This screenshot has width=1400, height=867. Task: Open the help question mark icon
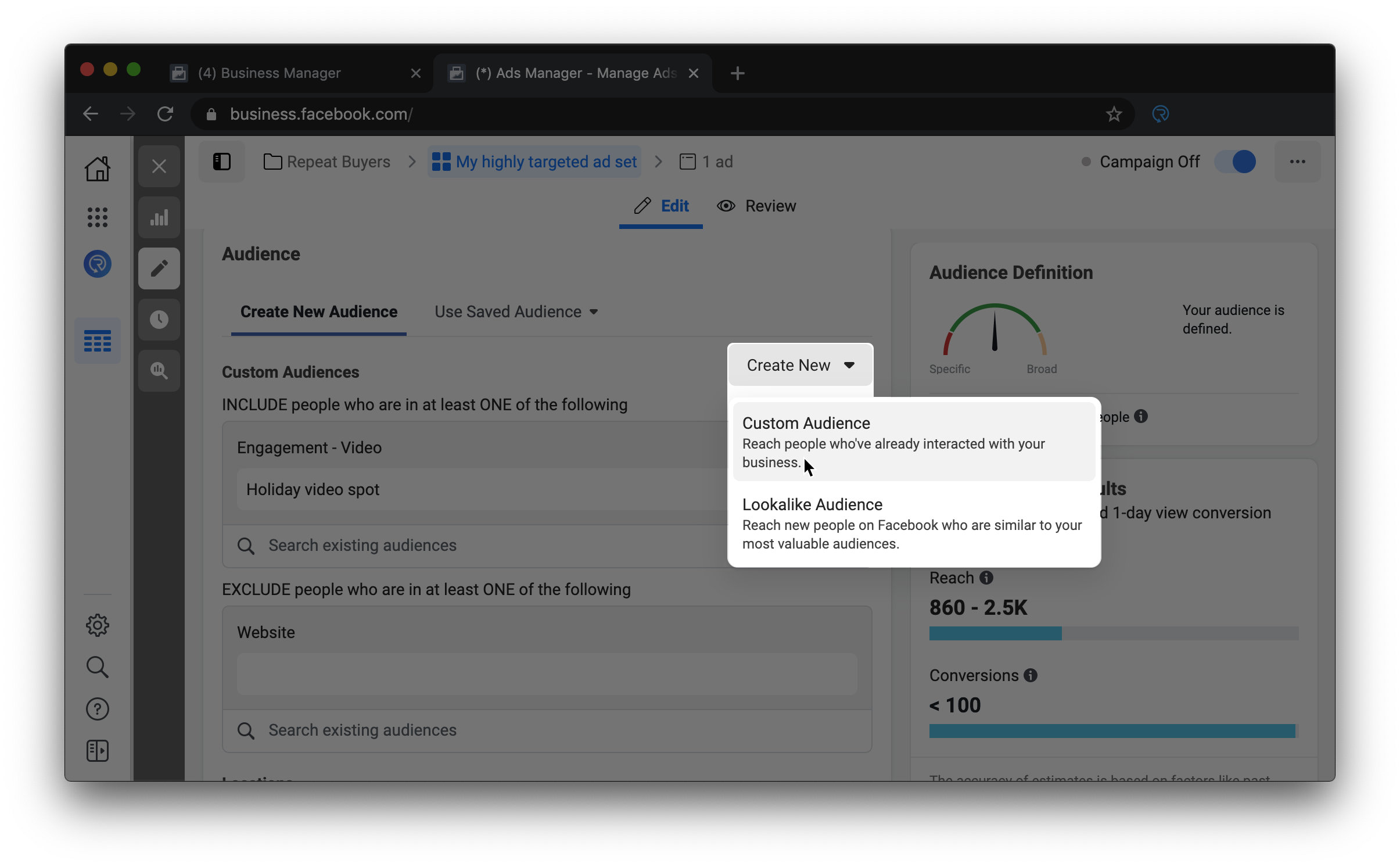(98, 709)
